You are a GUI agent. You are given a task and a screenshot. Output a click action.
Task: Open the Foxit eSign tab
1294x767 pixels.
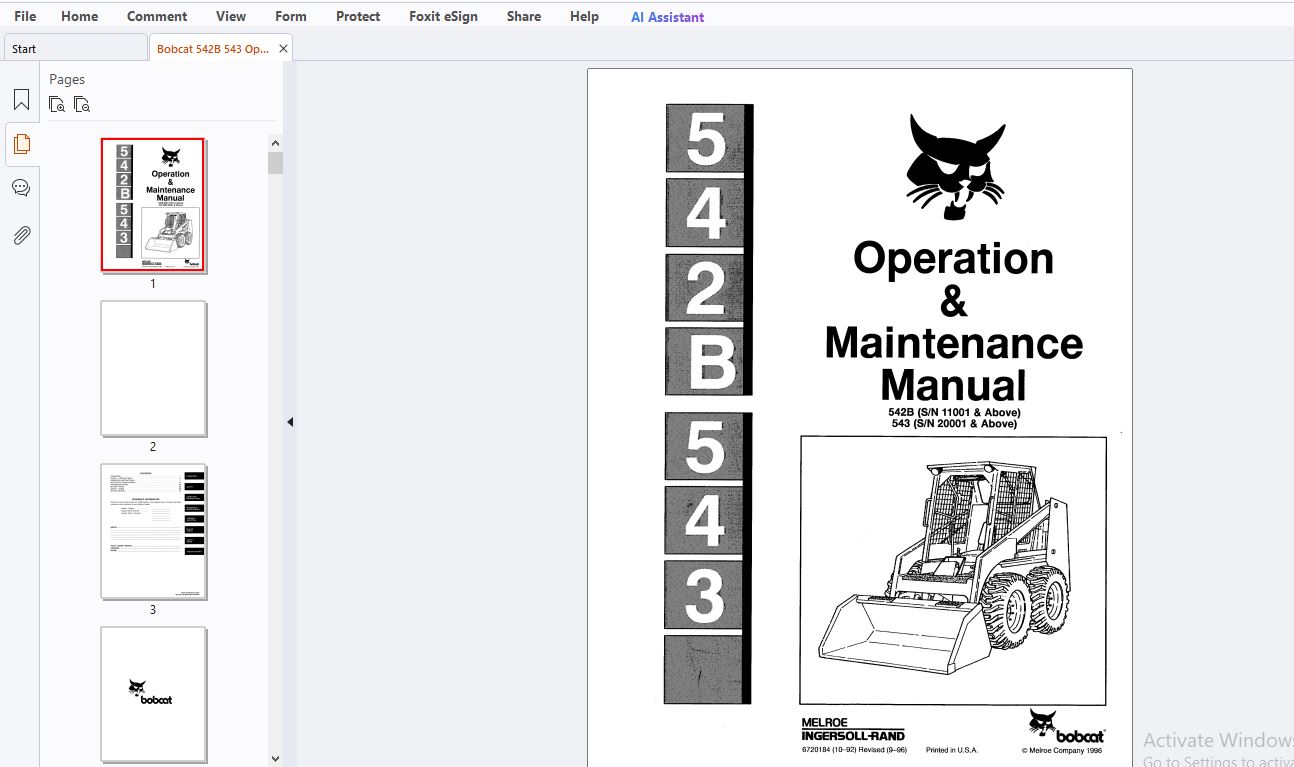(x=443, y=16)
